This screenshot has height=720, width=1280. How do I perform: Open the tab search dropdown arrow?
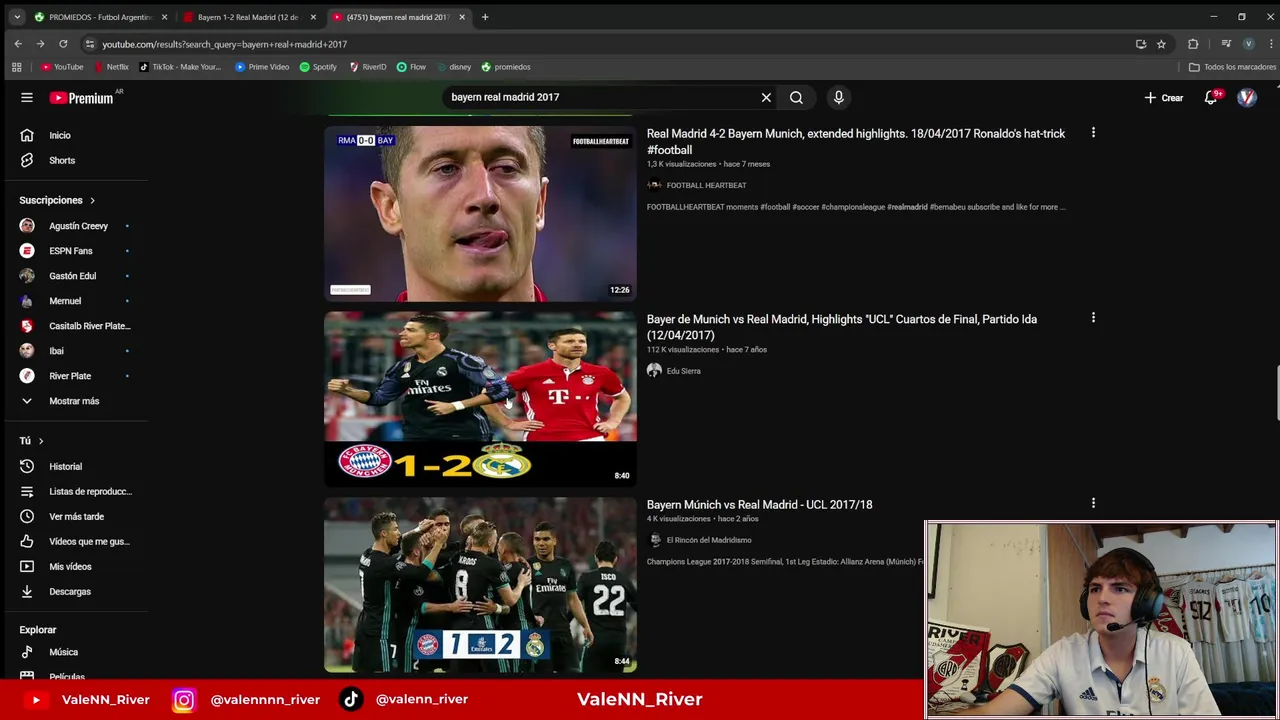coord(17,17)
